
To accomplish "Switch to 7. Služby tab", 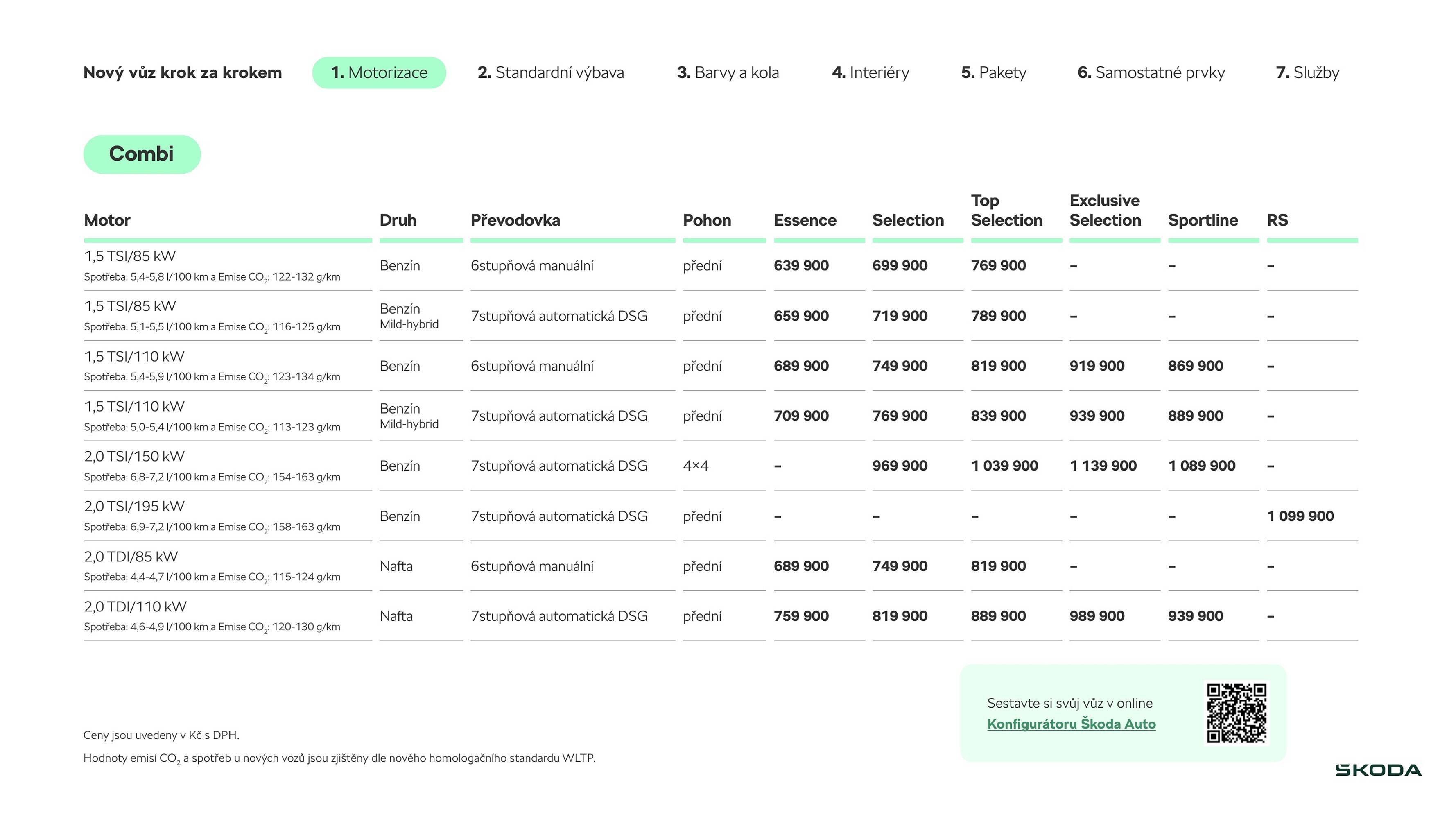I will click(1307, 72).
